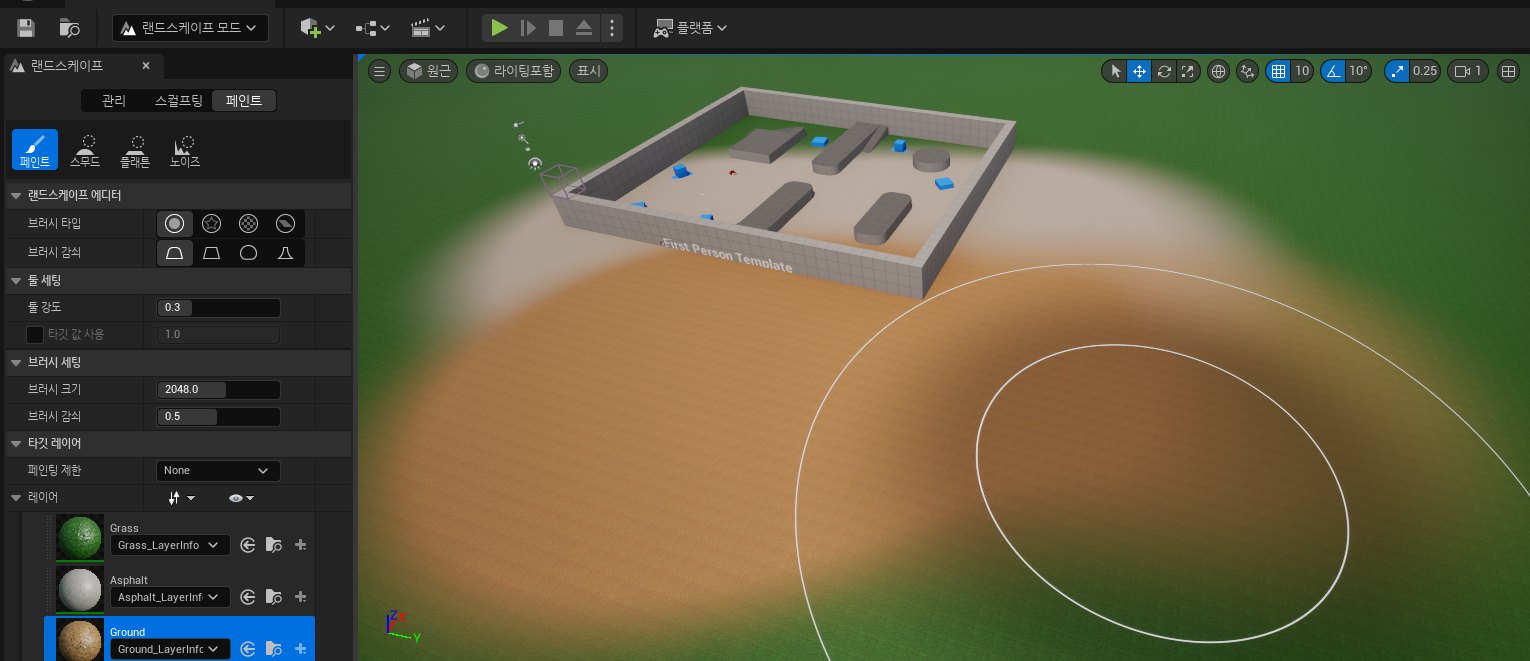Collapse the Layers (레이어) row

coord(16,497)
